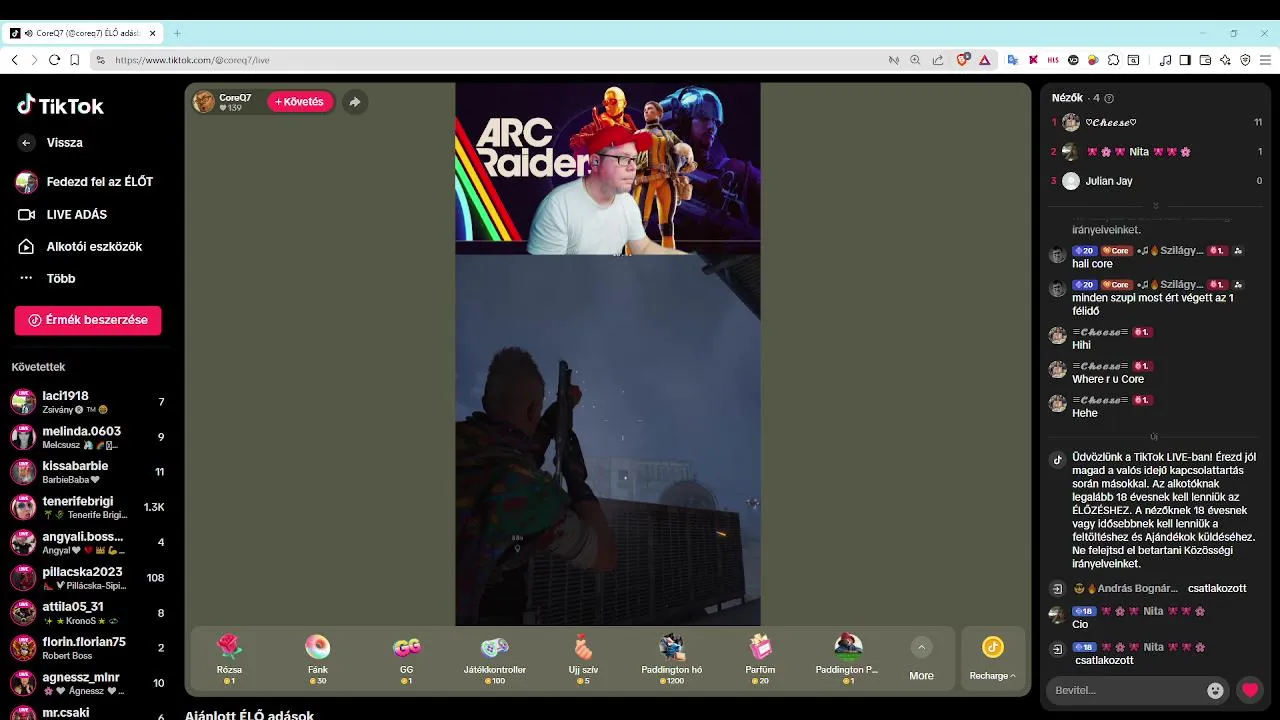Expand More gifts chevron
This screenshot has height=720, width=1280.
(x=921, y=648)
